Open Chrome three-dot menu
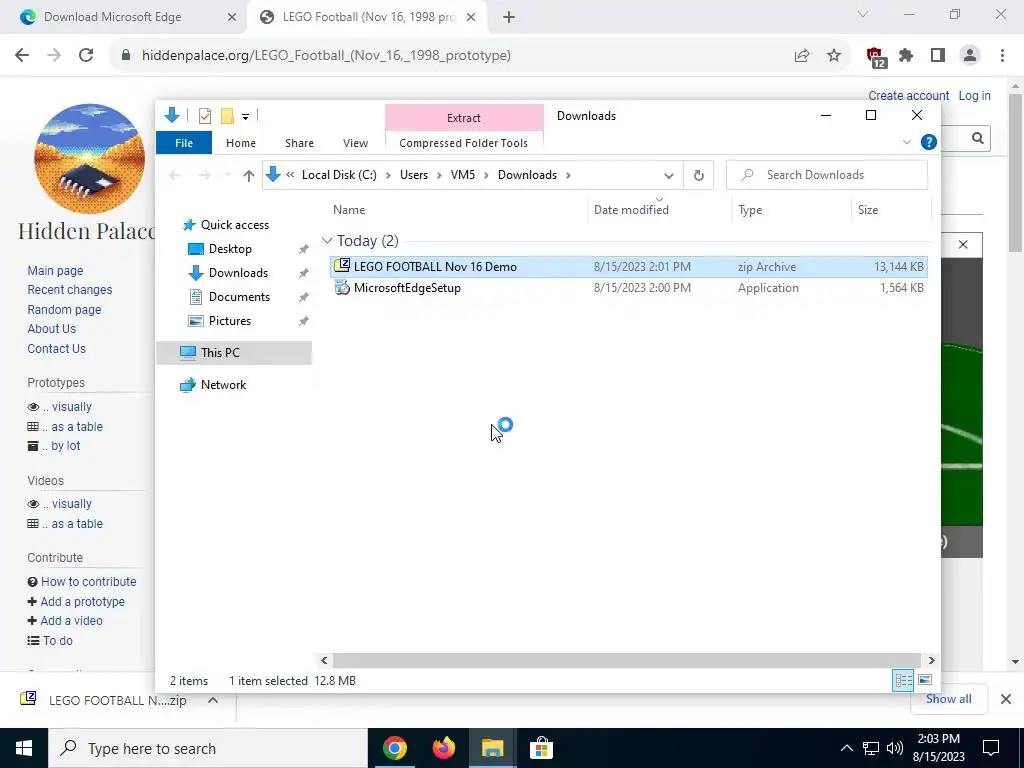The height and width of the screenshot is (768, 1024). point(1002,56)
